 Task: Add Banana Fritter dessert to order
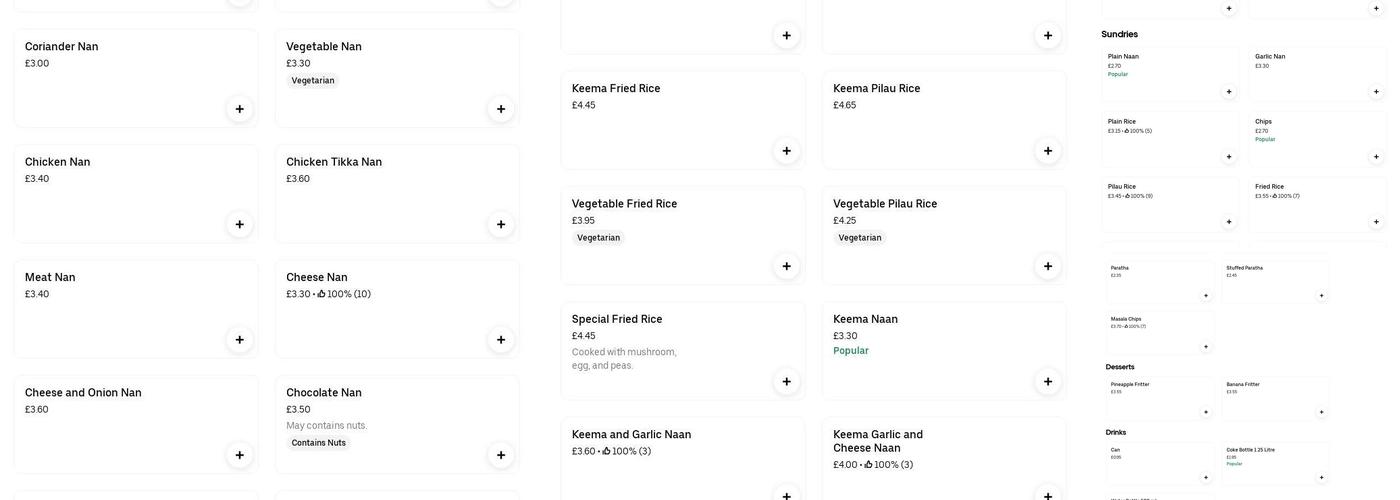[1321, 412]
